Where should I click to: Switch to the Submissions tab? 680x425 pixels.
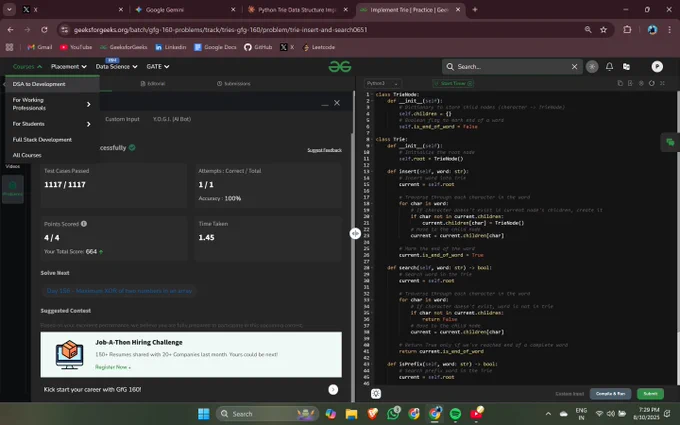(234, 83)
